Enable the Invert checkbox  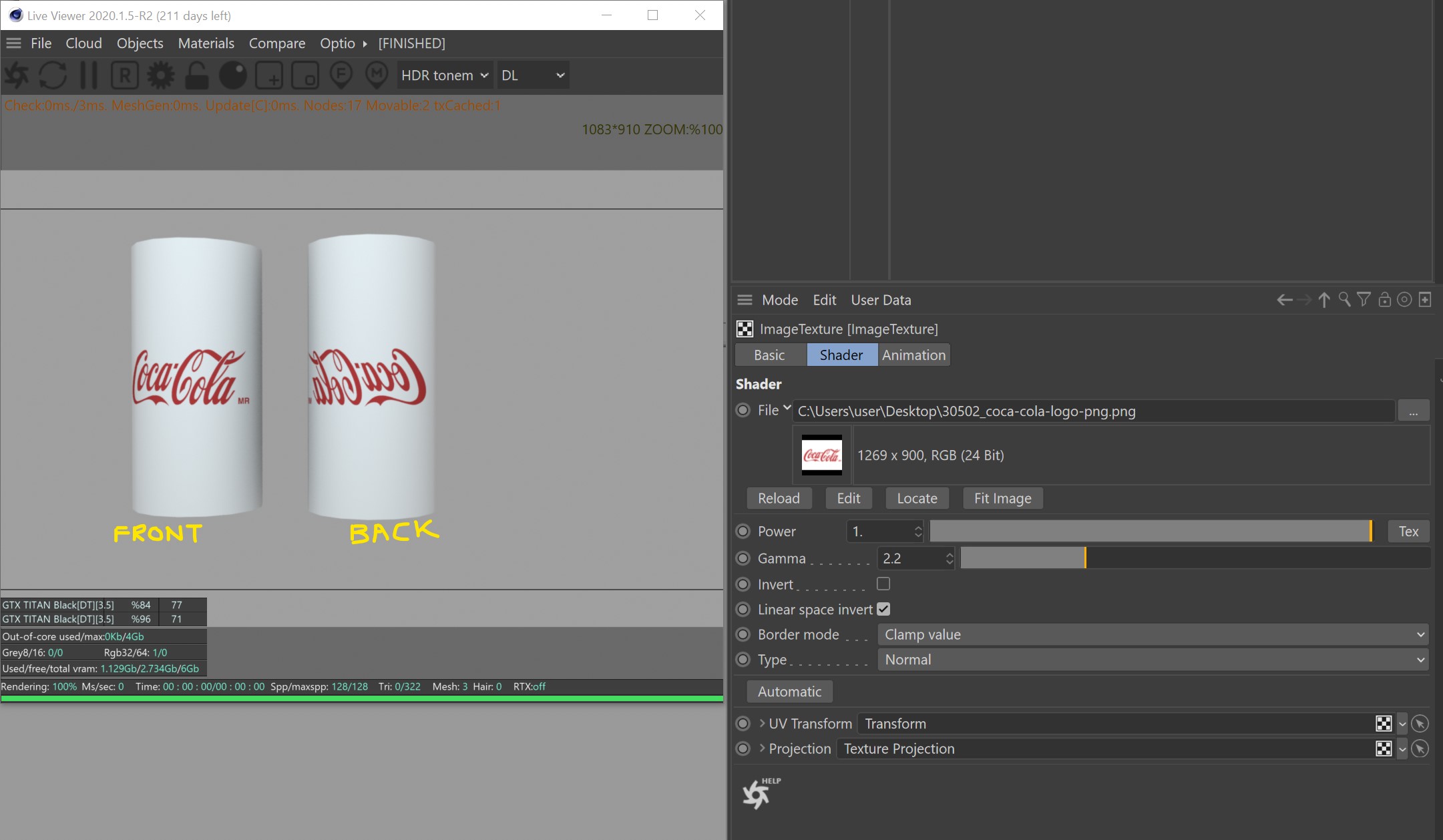883,584
